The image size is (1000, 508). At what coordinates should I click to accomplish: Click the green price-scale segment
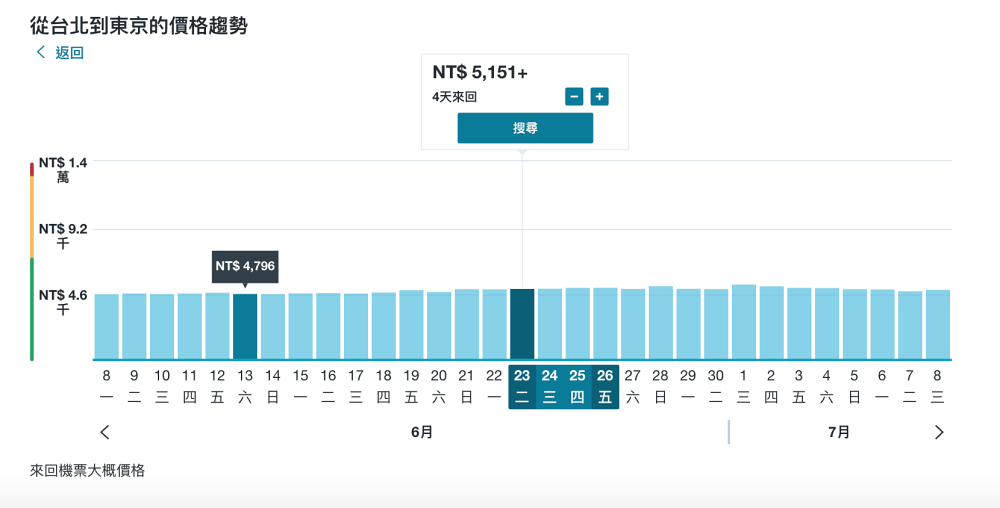click(31, 309)
